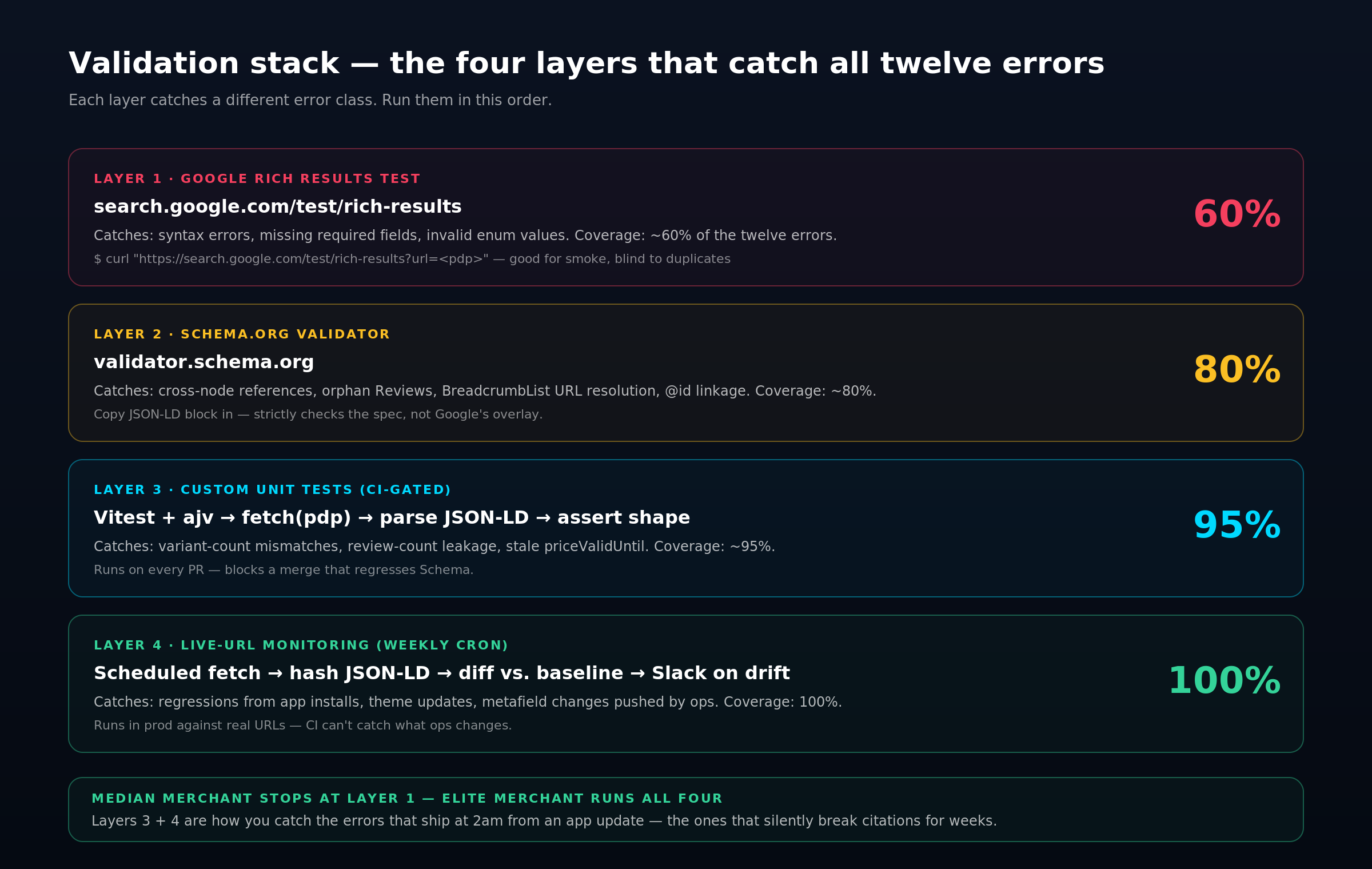Click 'Runs on every PR' note
1372x869 pixels.
[284, 570]
